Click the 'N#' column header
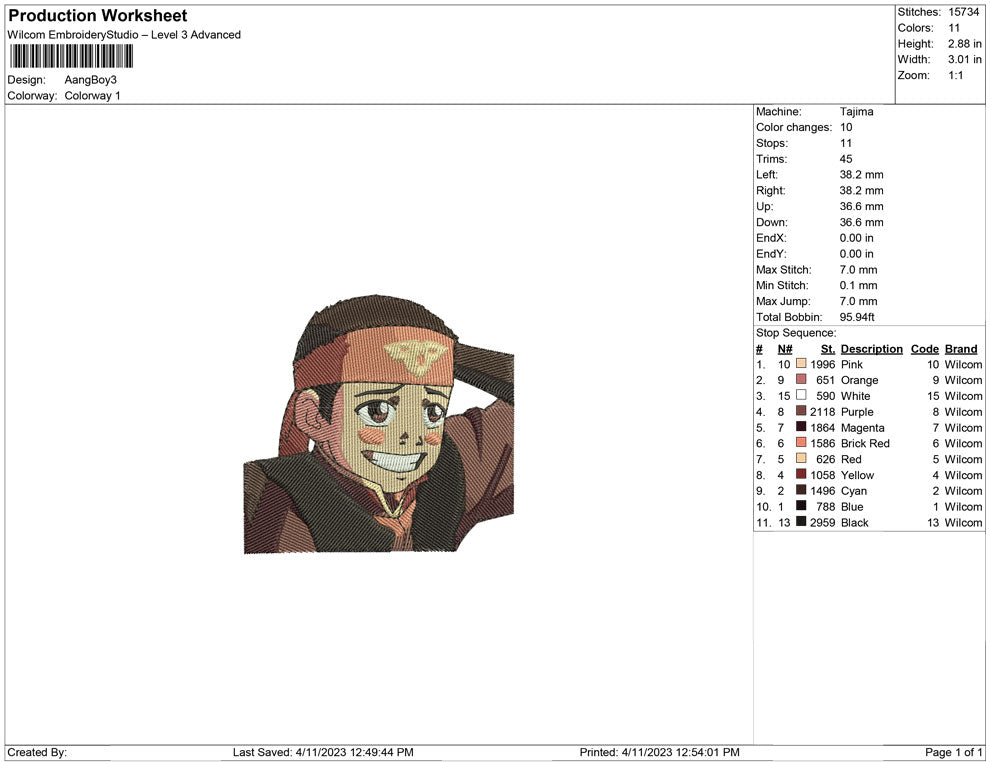The image size is (990, 762). pyautogui.click(x=785, y=349)
